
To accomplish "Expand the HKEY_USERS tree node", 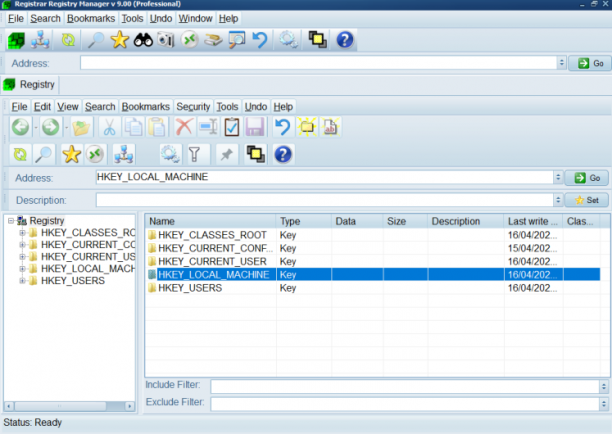I will (x=22, y=281).
